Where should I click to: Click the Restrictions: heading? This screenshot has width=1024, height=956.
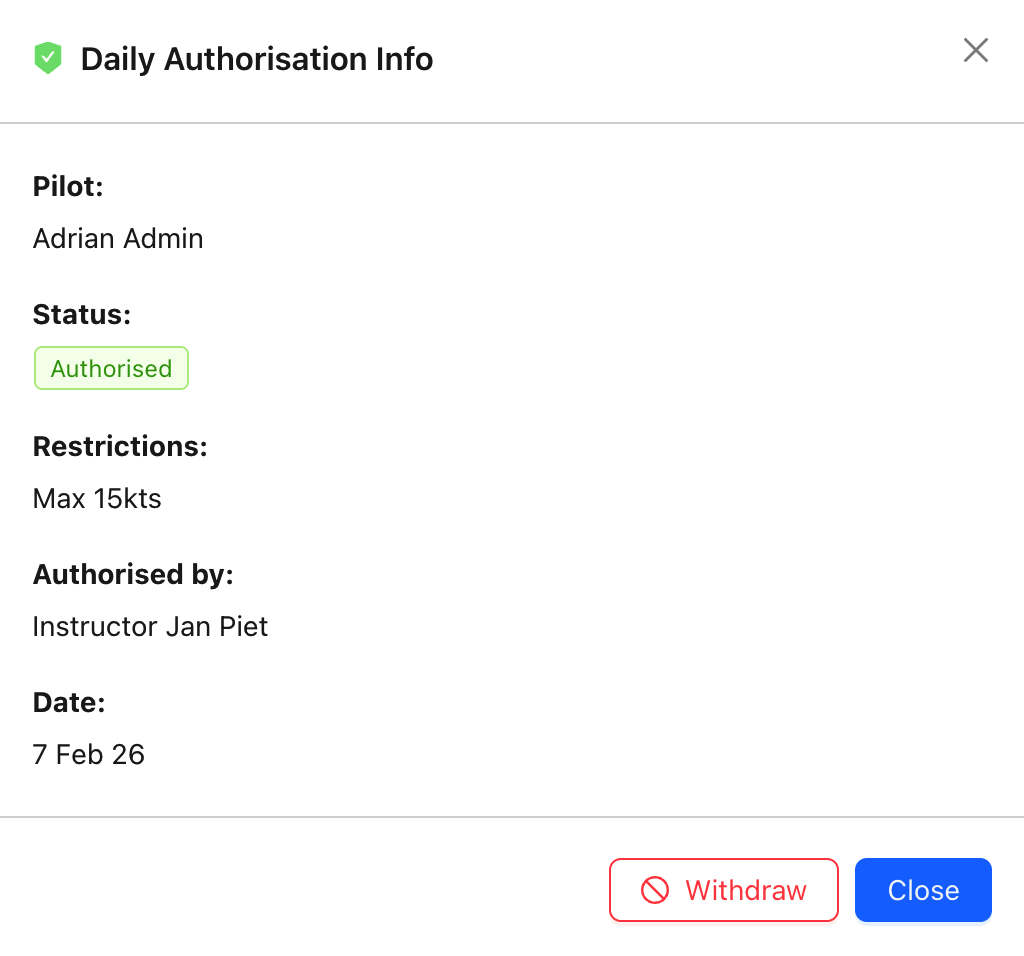[119, 446]
